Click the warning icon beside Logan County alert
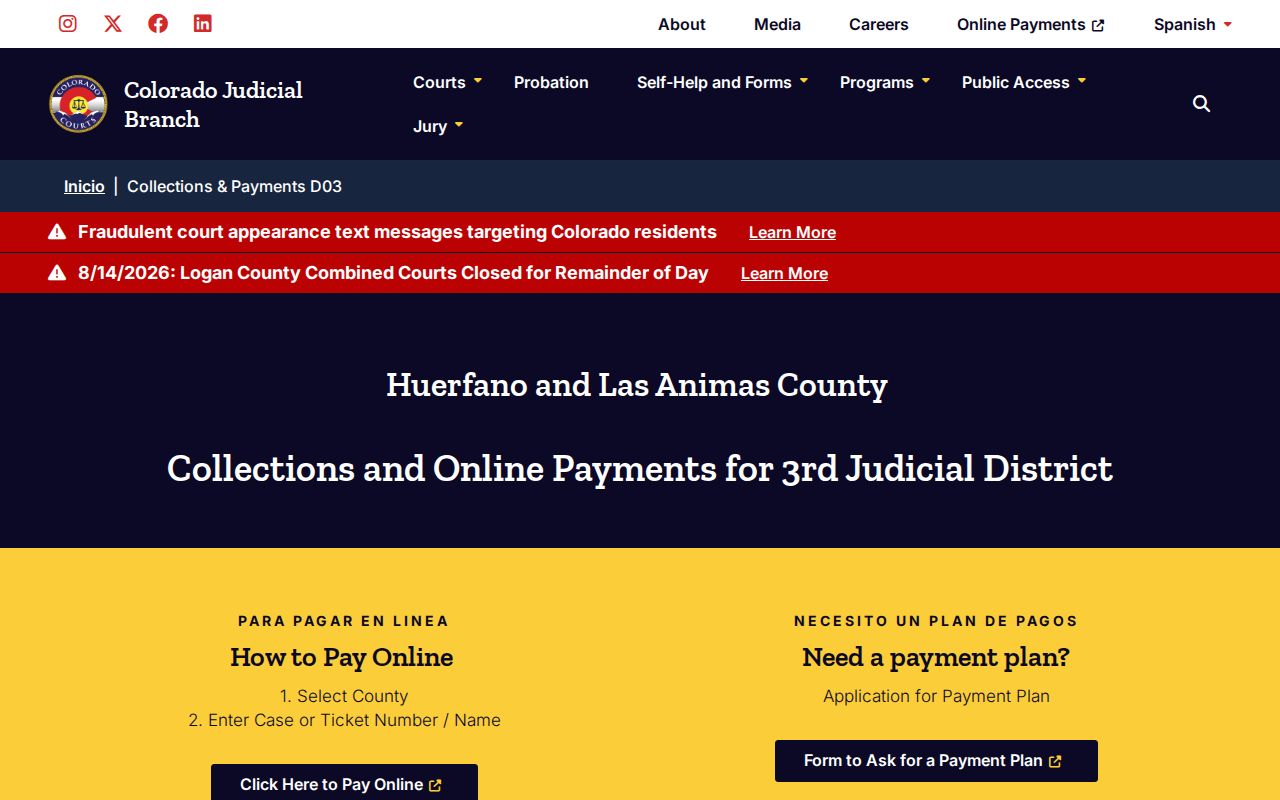Viewport: 1280px width, 800px height. tap(57, 273)
